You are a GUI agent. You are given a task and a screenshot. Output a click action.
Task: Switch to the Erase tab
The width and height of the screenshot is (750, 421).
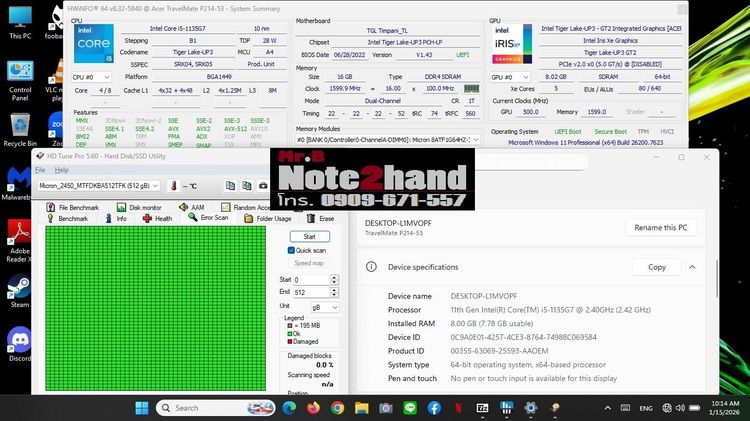click(320, 219)
